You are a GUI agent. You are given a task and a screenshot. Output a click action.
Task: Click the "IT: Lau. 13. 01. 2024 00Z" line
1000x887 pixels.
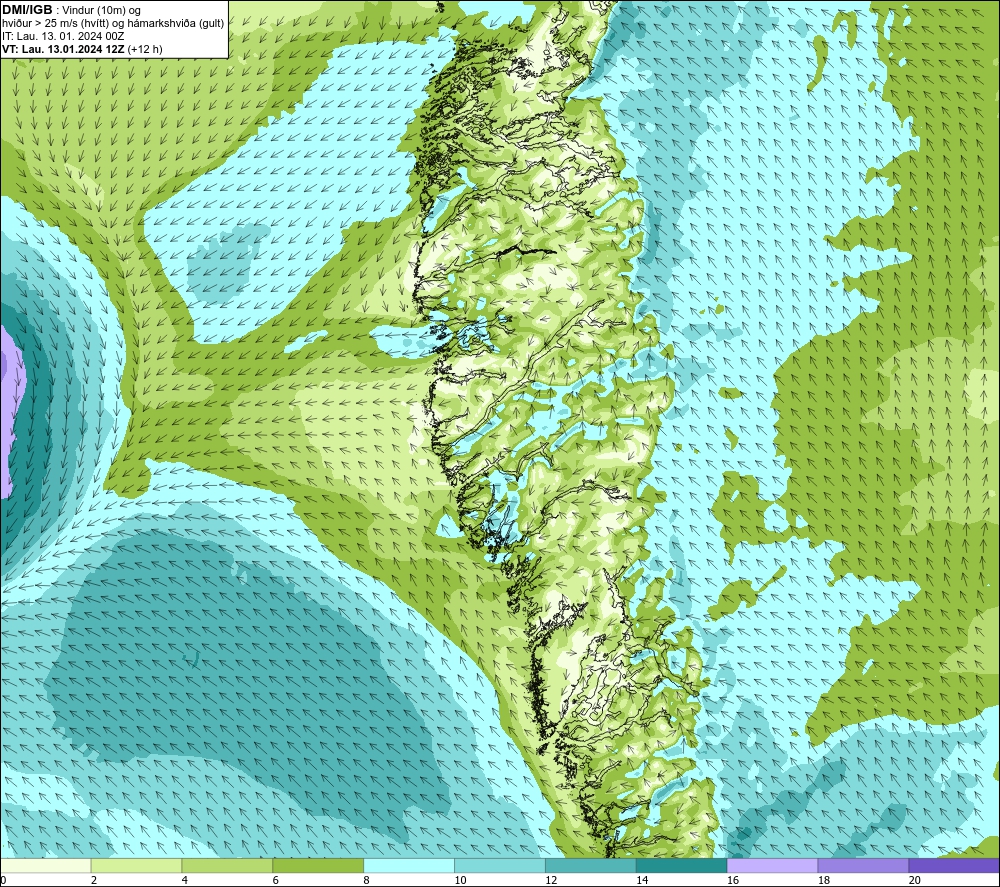coord(63,36)
